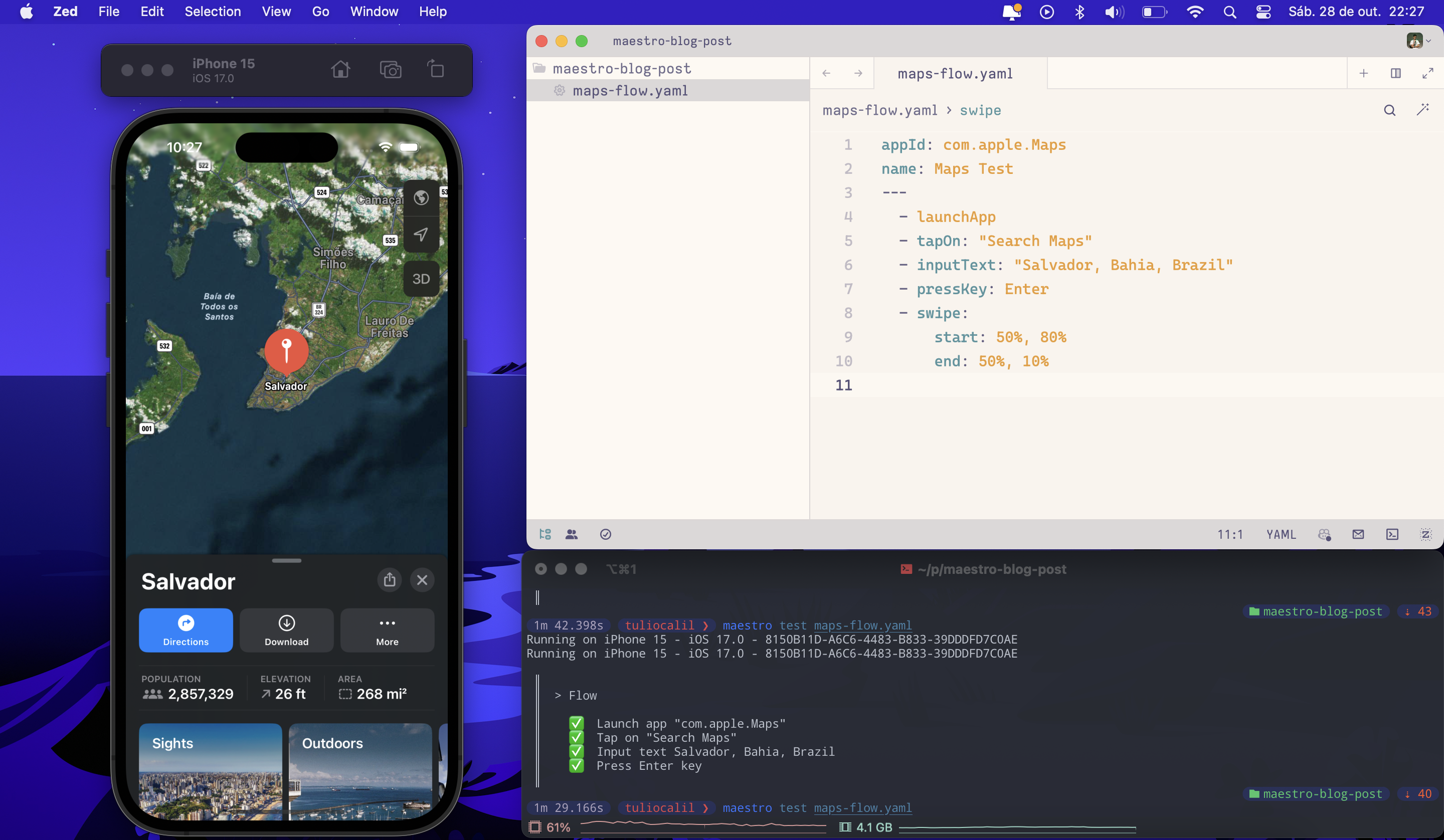Click "4.1 GB" memory indicator in terminal
1444x840 pixels.
pyautogui.click(x=874, y=827)
